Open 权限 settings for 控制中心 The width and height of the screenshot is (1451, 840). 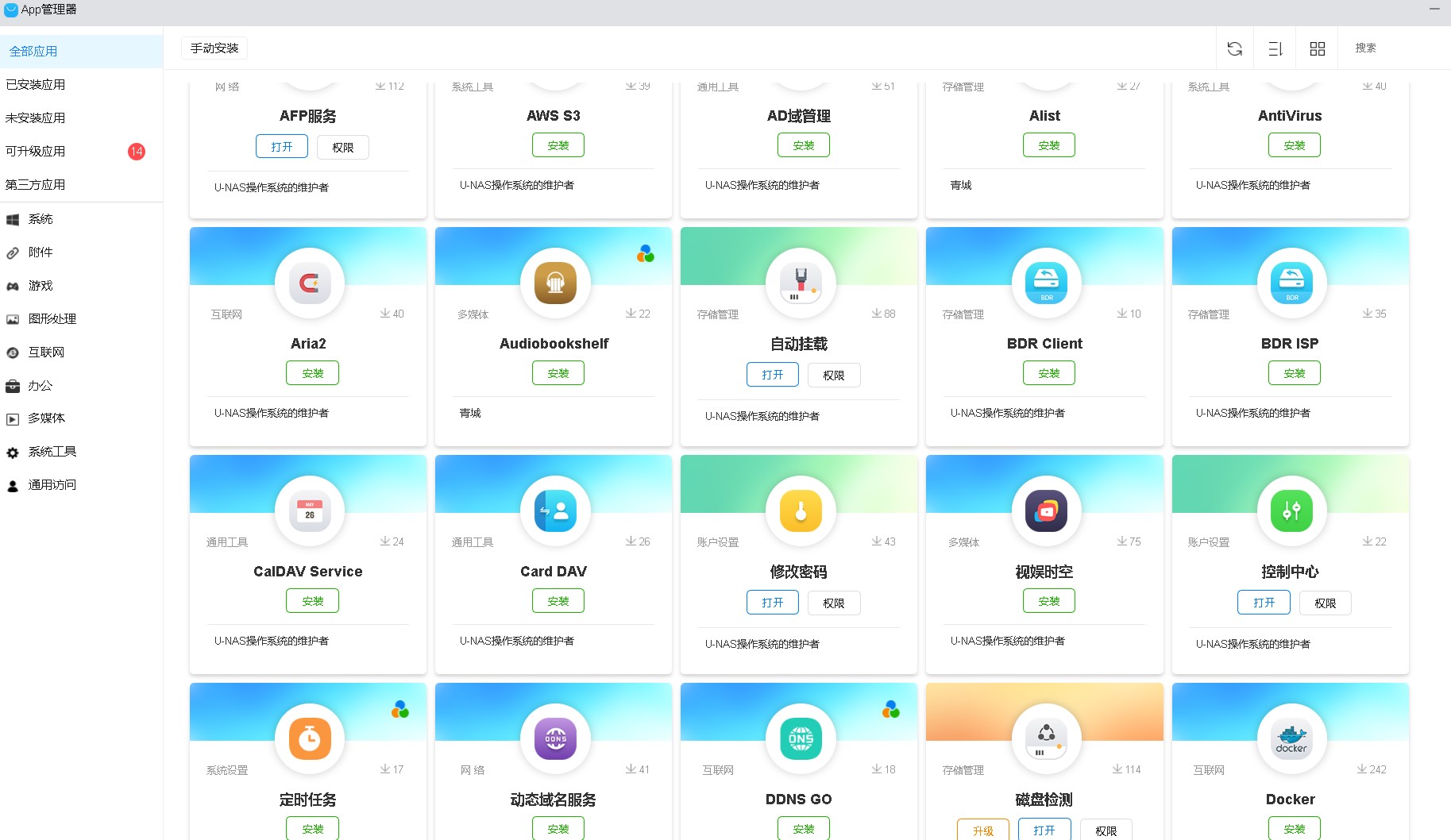(1325, 603)
